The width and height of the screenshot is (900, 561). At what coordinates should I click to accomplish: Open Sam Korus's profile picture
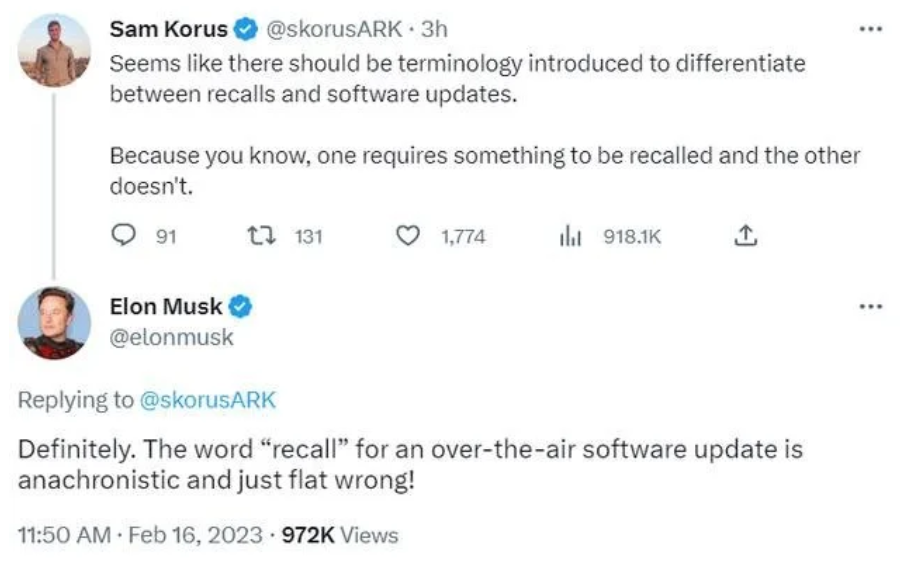[55, 48]
